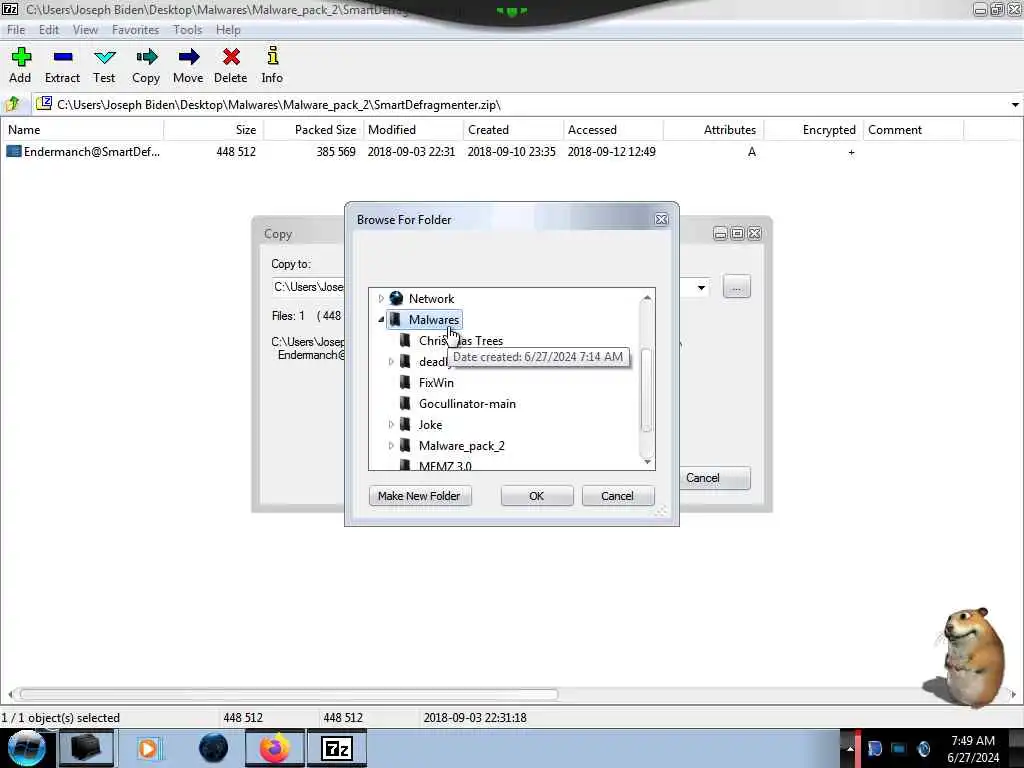Viewport: 1024px width, 768px height.
Task: Select the Malware_pack_2 folder
Action: point(461,445)
